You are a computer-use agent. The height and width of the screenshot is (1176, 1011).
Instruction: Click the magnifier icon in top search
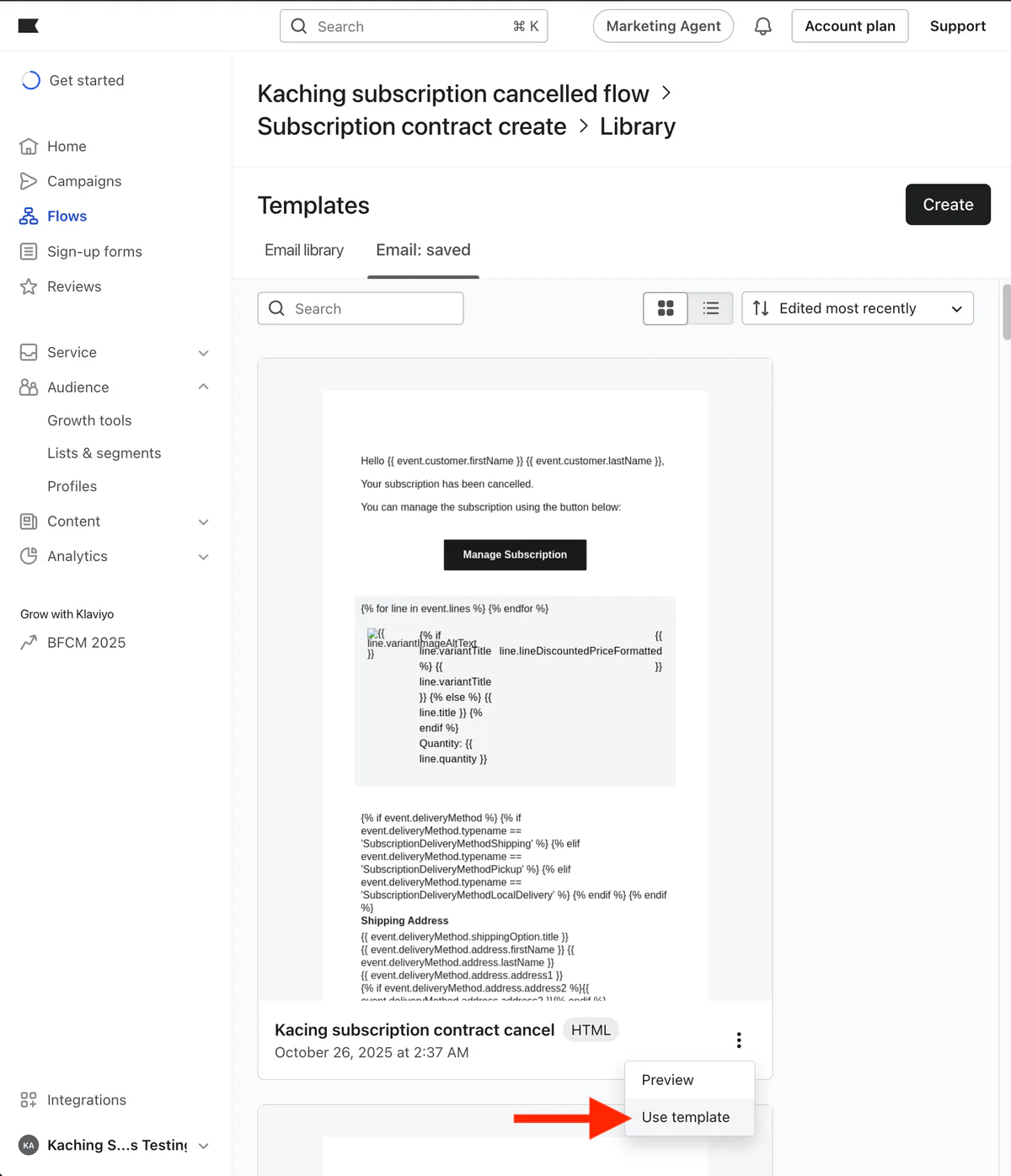pyautogui.click(x=299, y=26)
